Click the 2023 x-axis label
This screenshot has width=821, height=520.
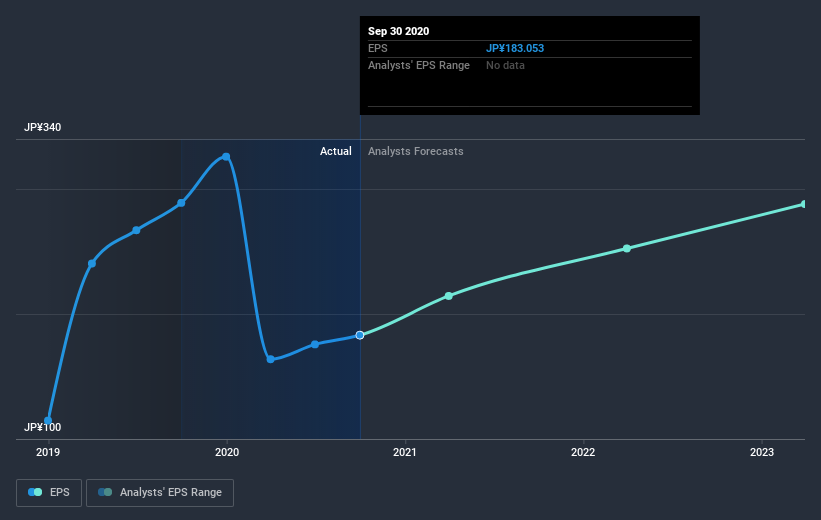point(761,452)
